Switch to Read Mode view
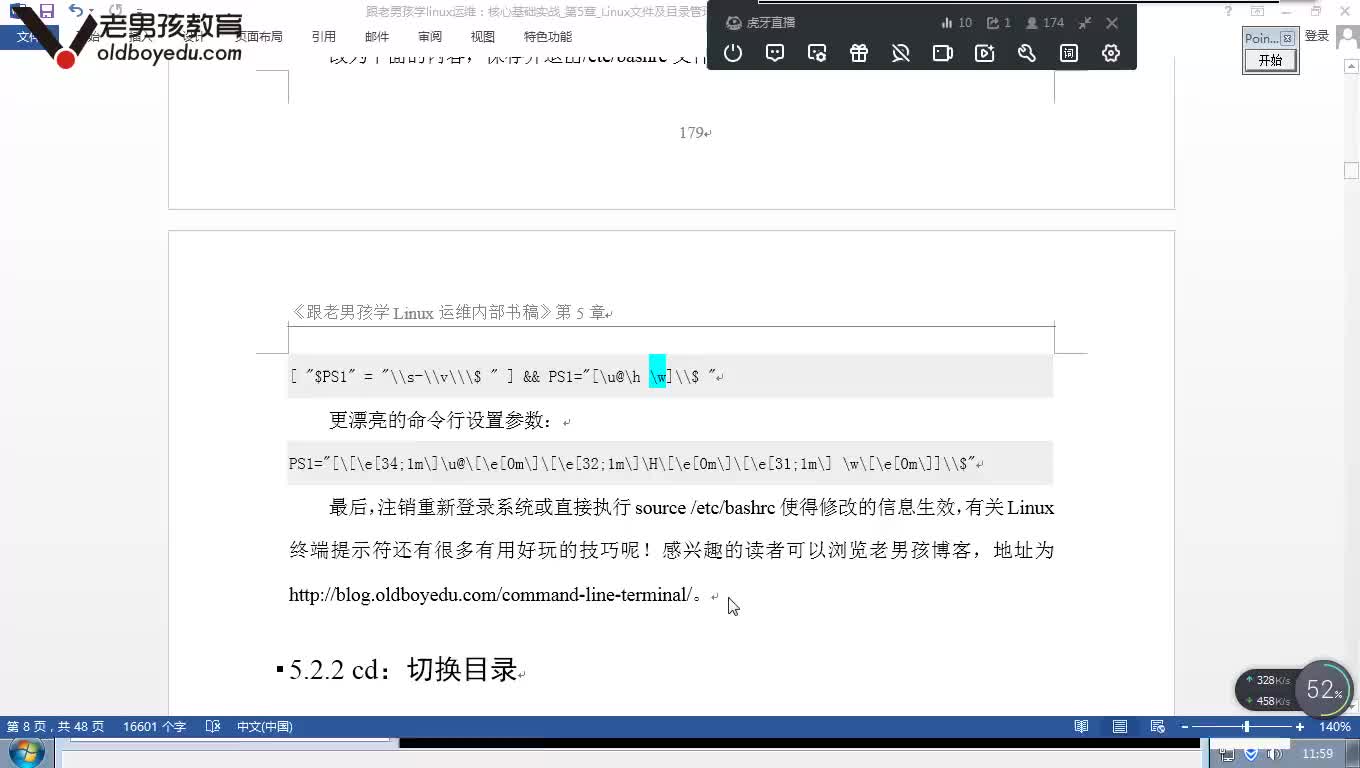The width and height of the screenshot is (1360, 768). [x=1082, y=727]
